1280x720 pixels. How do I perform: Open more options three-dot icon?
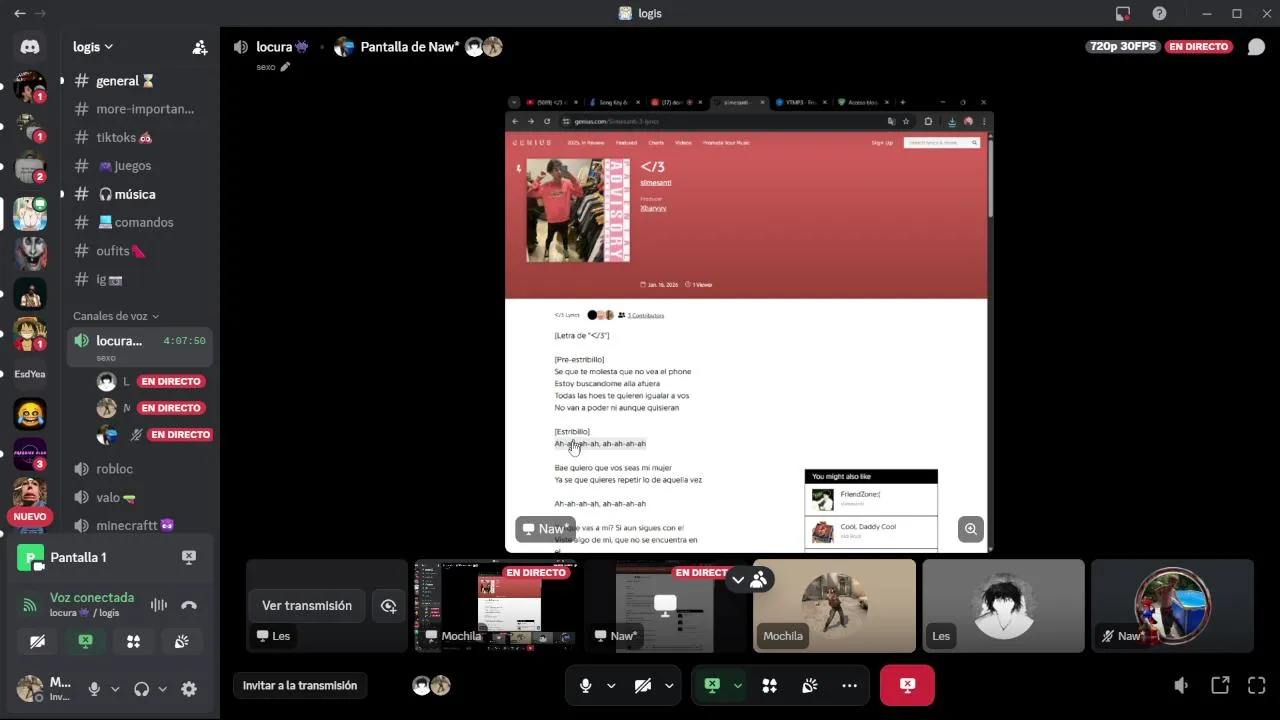(x=849, y=685)
